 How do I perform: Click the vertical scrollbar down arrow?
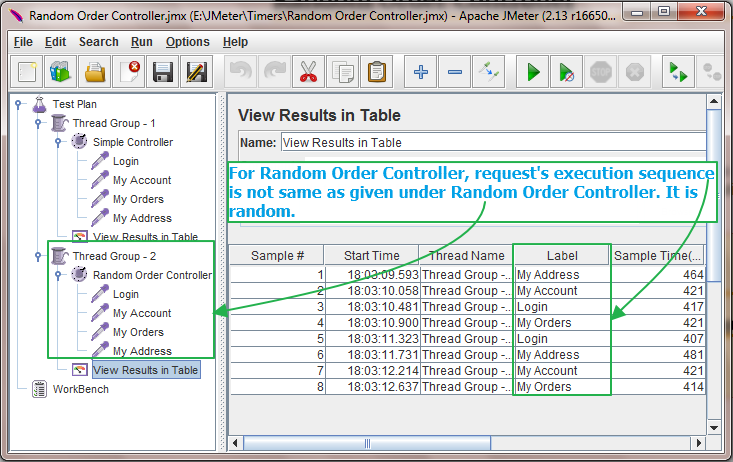click(713, 427)
